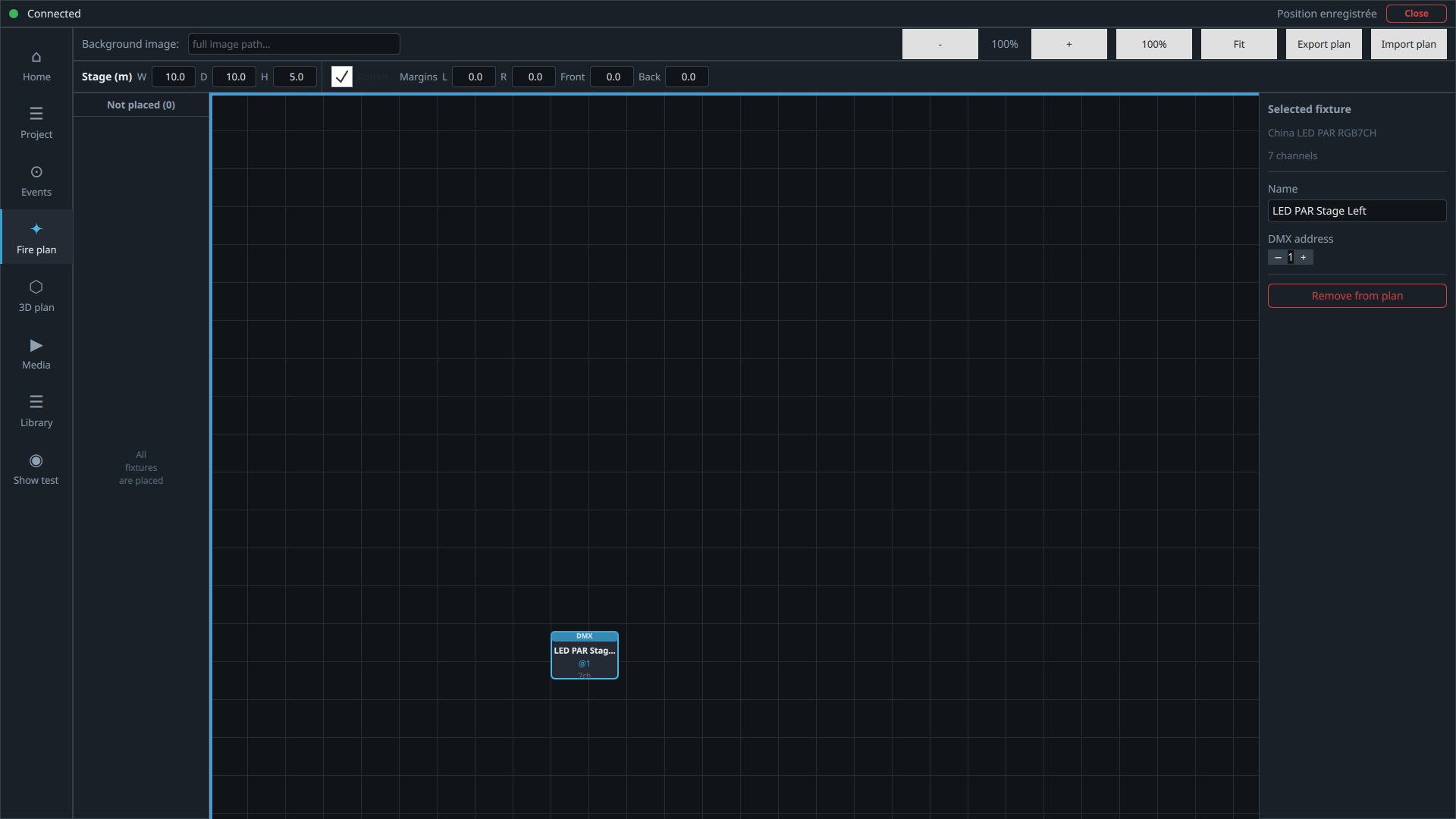1456x819 pixels.
Task: Click the zoom out minus button
Action: [x=940, y=44]
